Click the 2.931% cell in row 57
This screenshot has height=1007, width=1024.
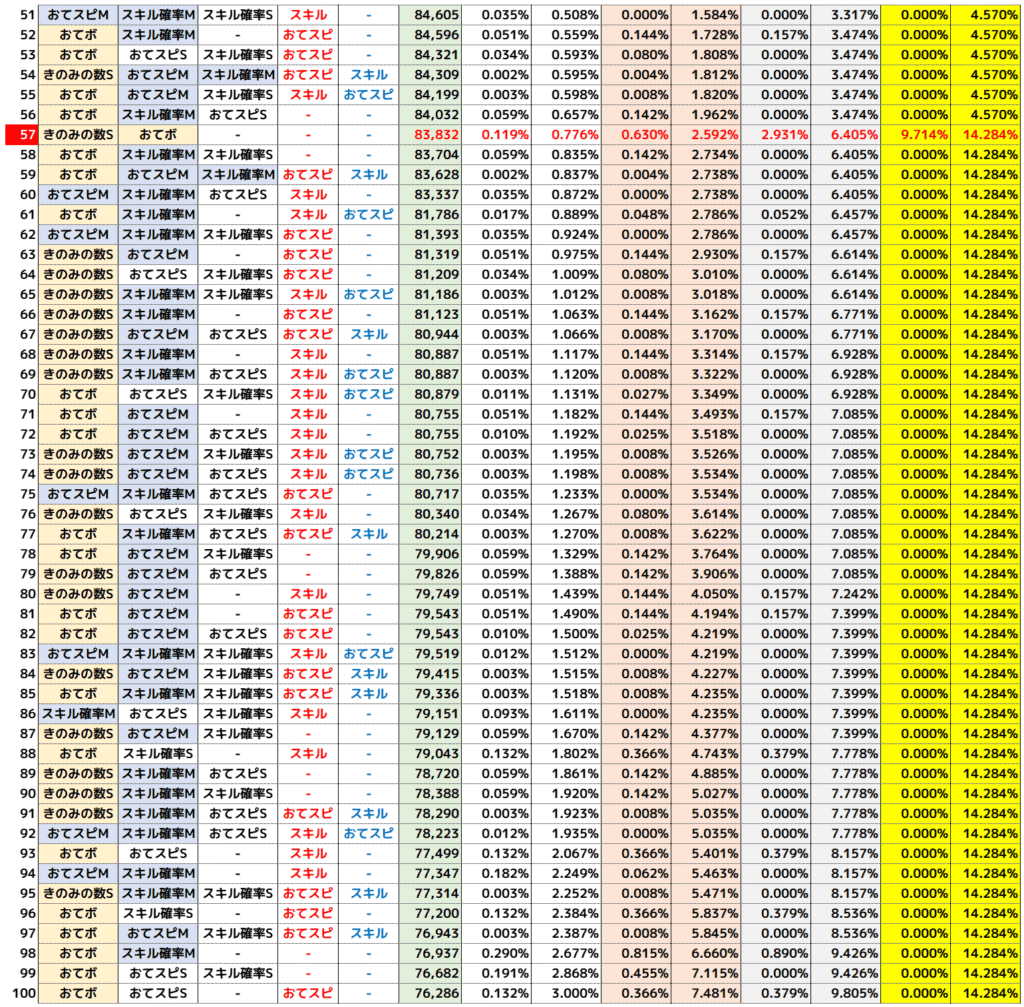776,134
